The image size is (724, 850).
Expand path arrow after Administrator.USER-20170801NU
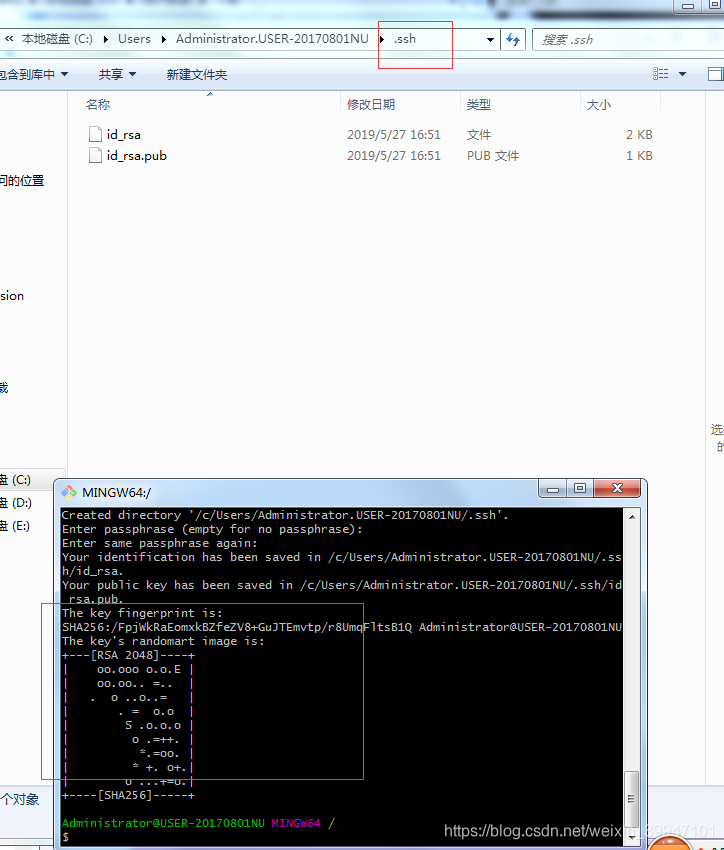(382, 40)
